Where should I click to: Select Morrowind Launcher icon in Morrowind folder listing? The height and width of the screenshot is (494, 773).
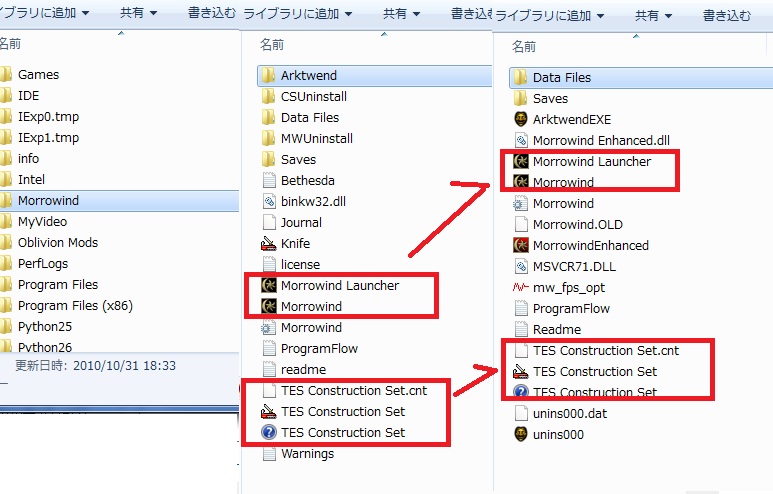point(269,285)
